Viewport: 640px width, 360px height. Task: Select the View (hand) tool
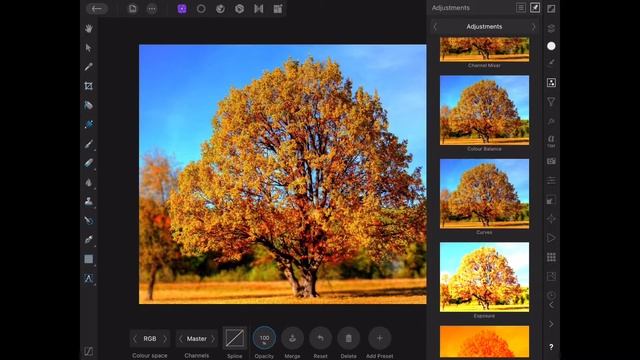[89, 29]
